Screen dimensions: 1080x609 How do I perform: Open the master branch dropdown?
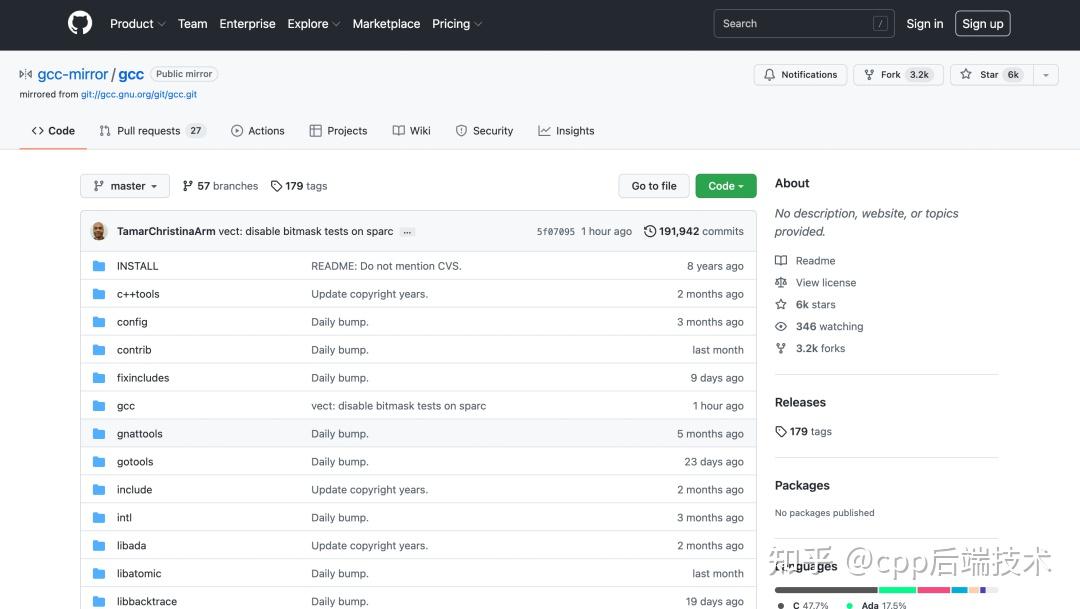(x=125, y=186)
